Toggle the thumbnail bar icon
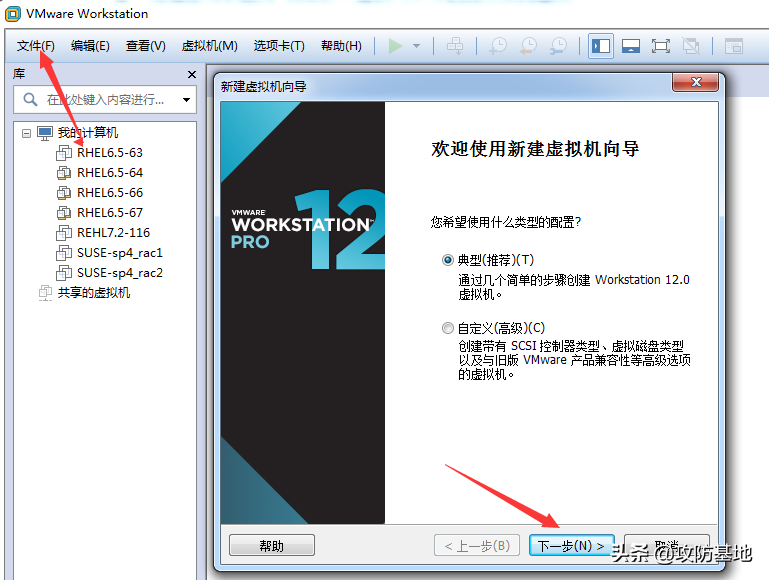This screenshot has height=580, width=769. 631,46
